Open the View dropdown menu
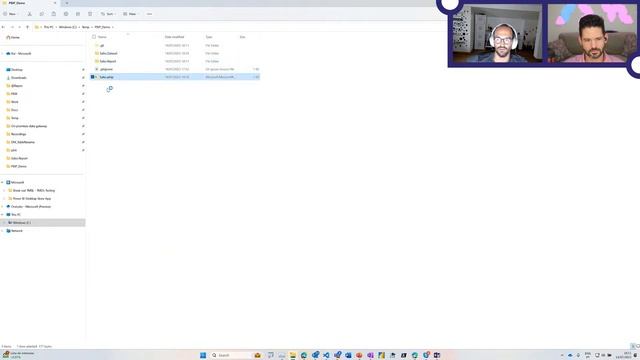640x360 pixels. (x=131, y=14)
